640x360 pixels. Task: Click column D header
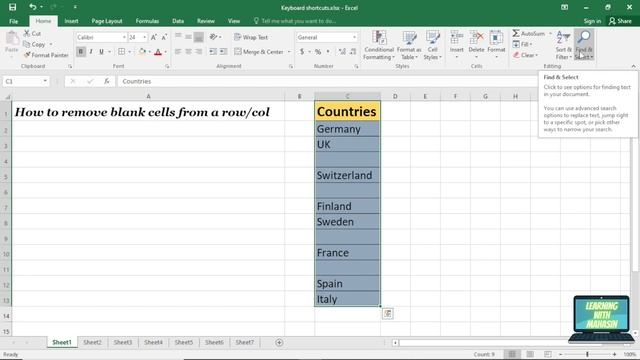395,96
